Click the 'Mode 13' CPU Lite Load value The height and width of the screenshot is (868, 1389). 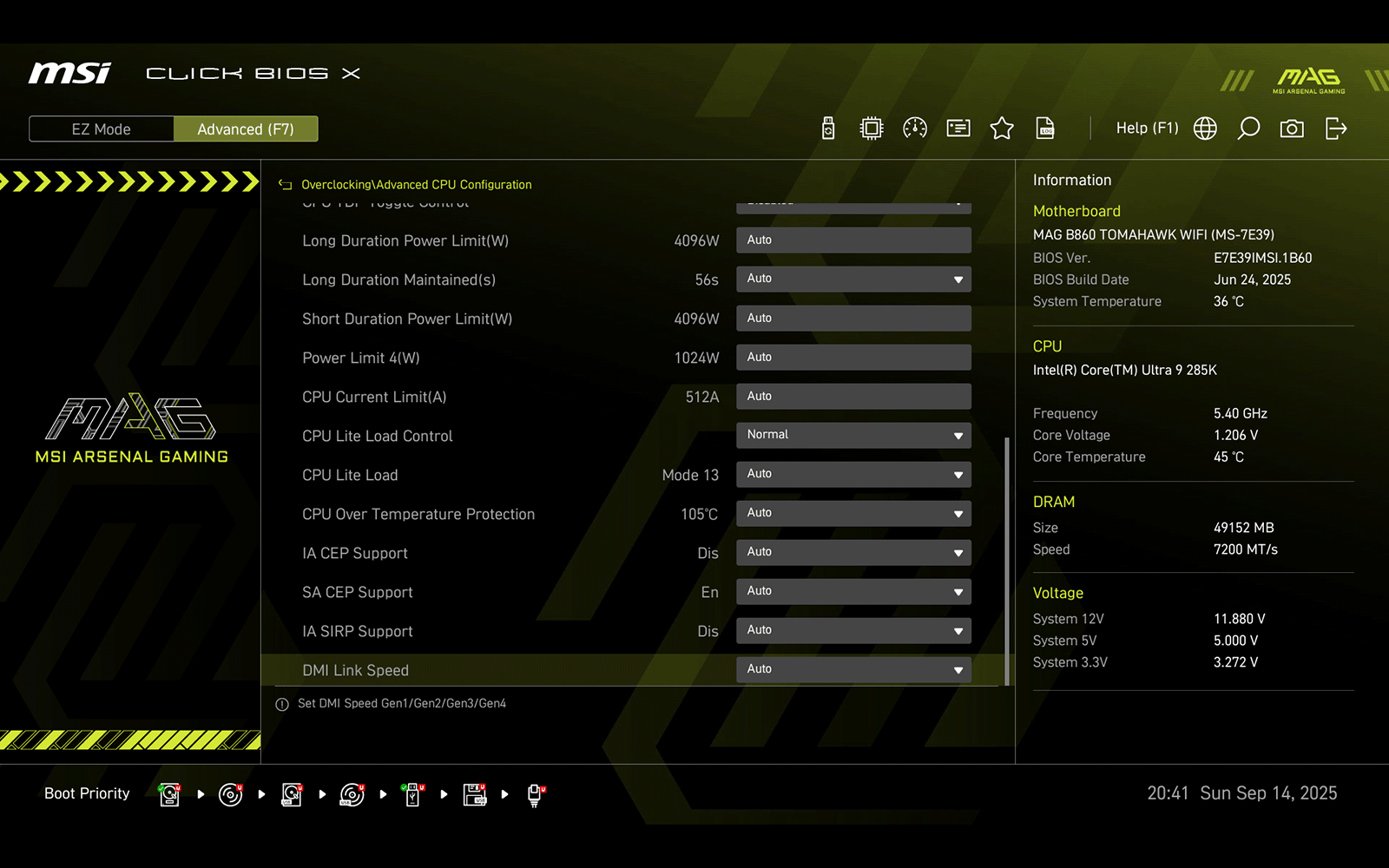(x=690, y=476)
